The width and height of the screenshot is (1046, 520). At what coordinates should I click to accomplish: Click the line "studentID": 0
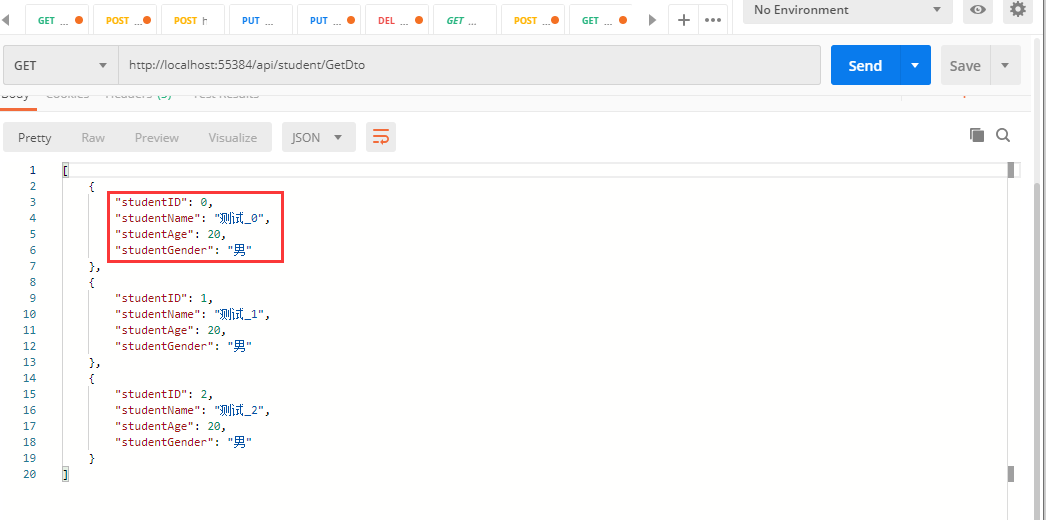[165, 202]
